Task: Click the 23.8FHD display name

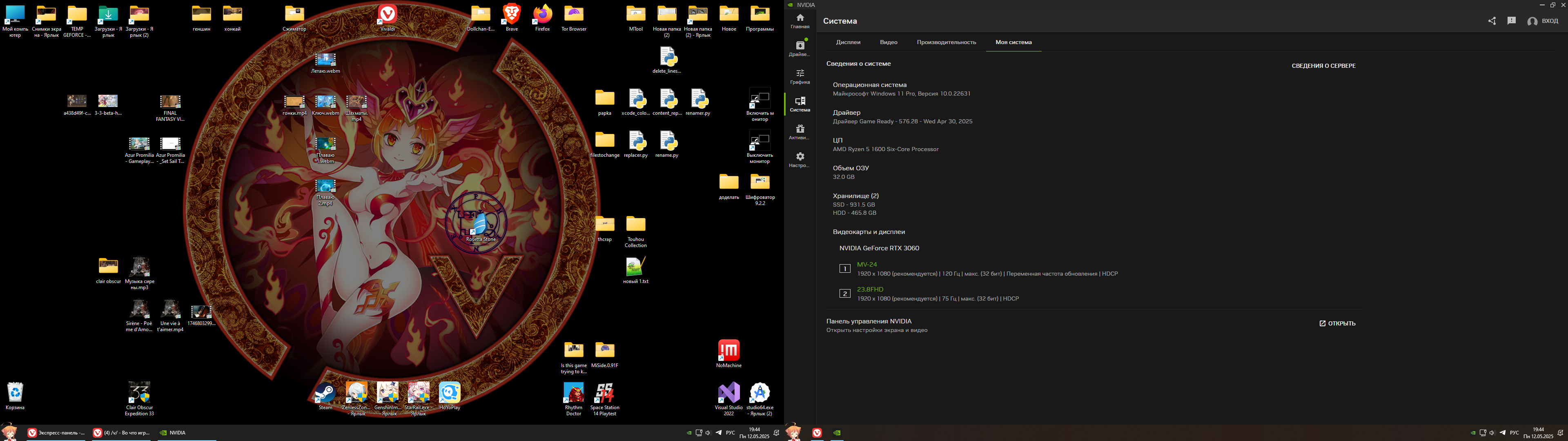Action: 870,290
